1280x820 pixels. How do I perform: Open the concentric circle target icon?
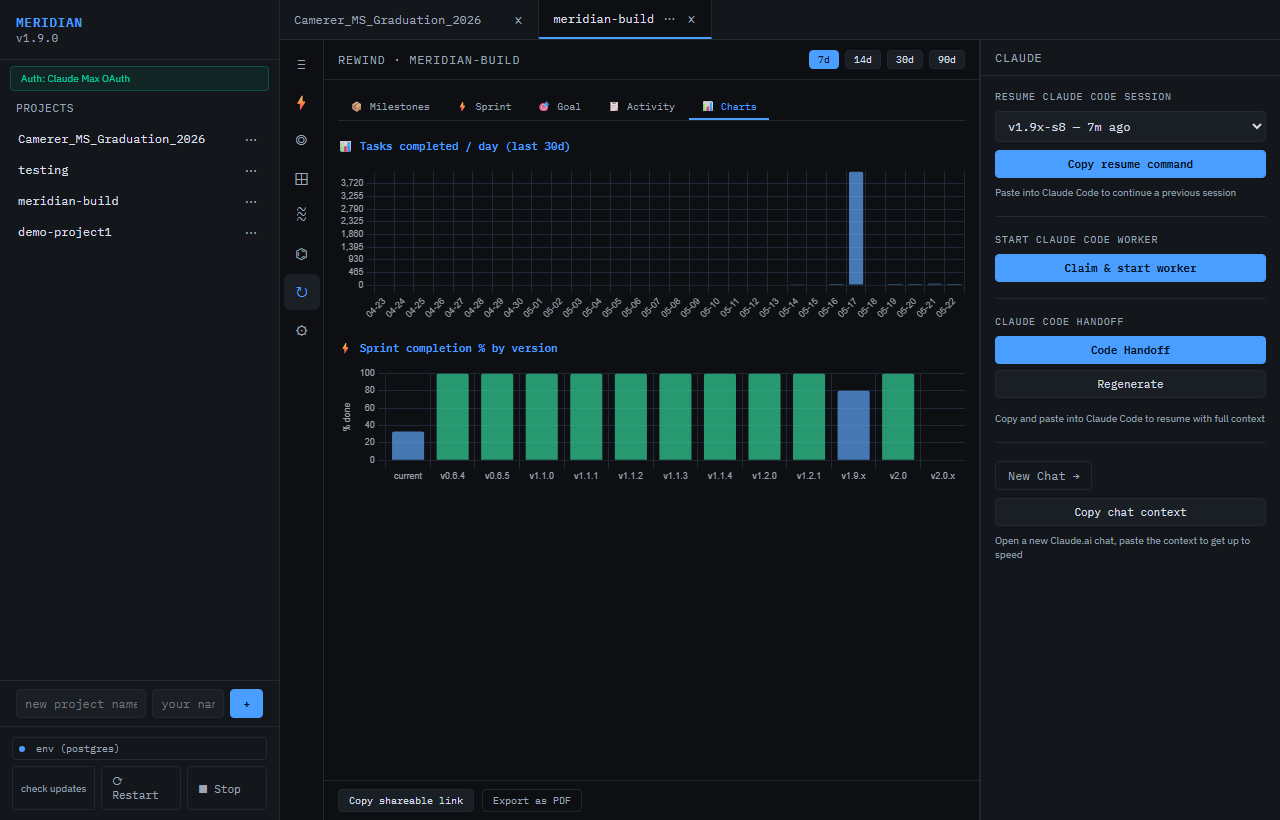[x=302, y=140]
